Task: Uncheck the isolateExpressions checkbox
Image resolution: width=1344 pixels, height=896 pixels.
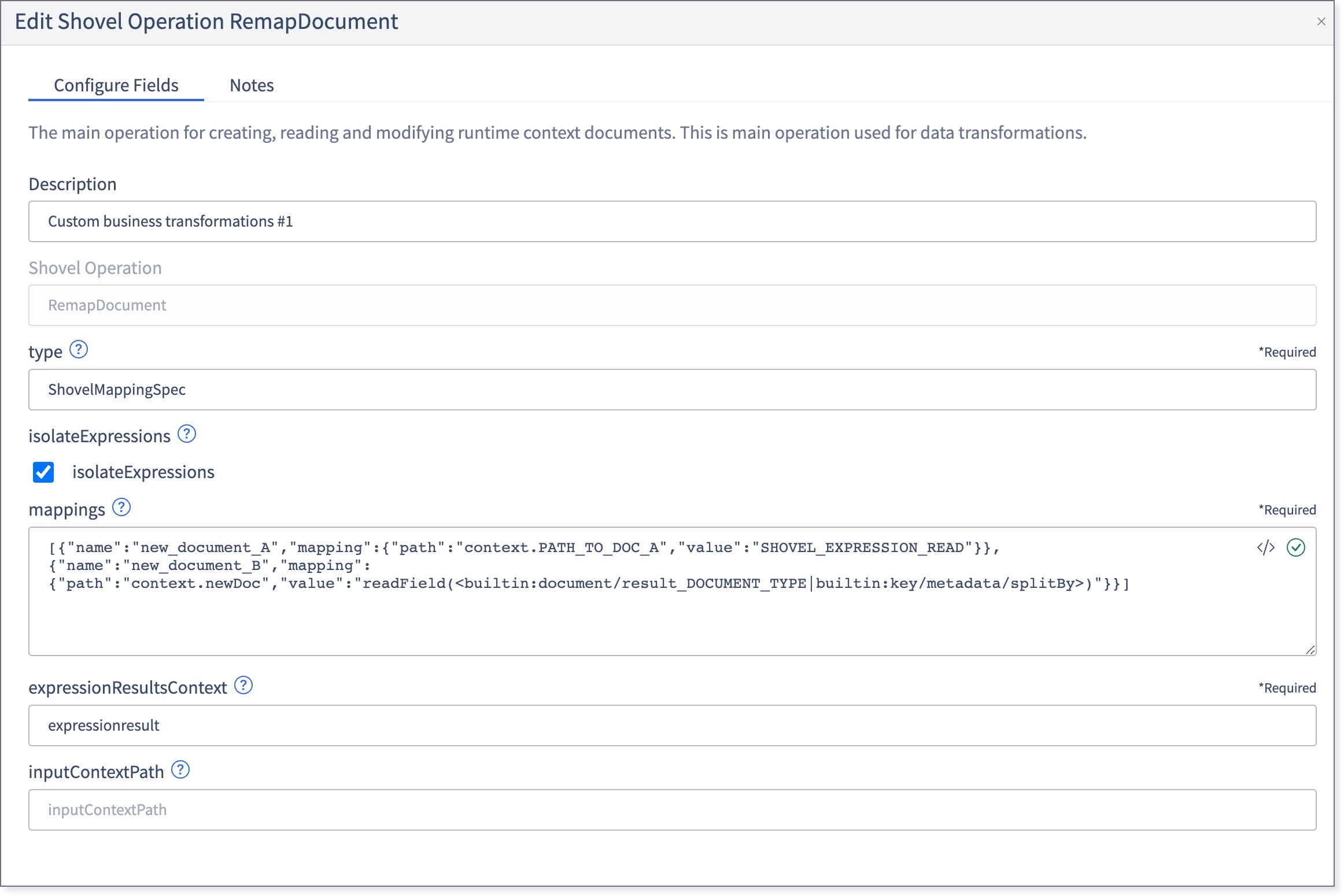Action: click(x=43, y=472)
